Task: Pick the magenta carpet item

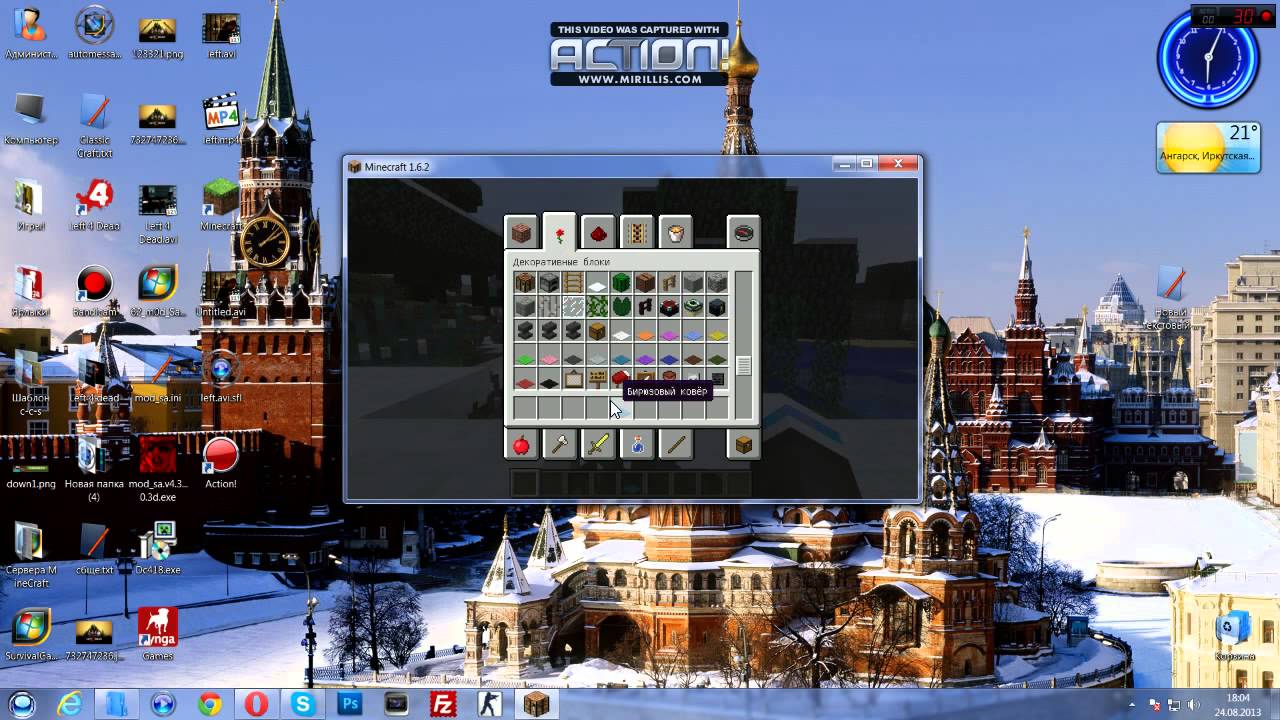Action: click(669, 331)
